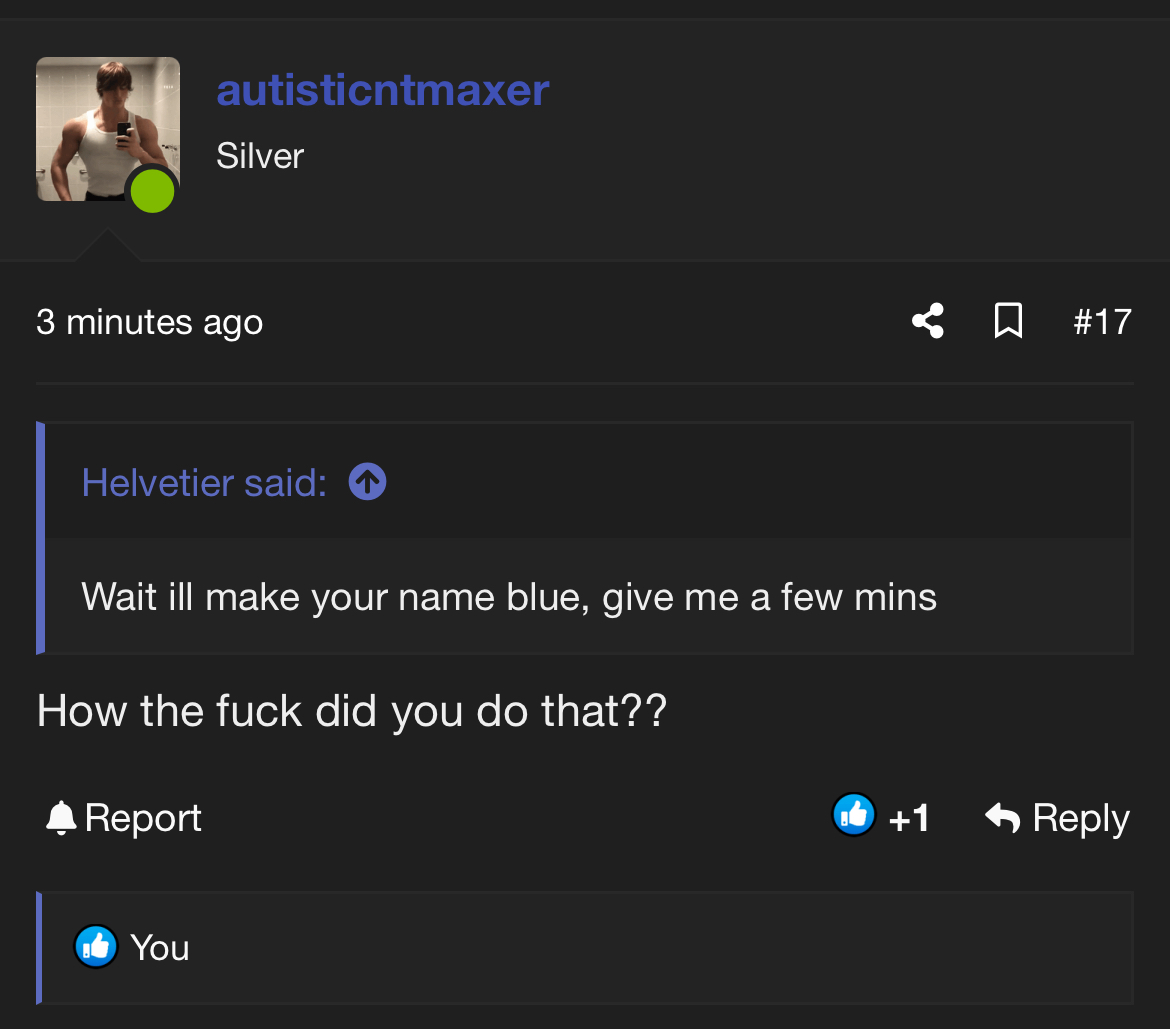
Task: Click the thumbs-up icon next to You
Action: 96,947
